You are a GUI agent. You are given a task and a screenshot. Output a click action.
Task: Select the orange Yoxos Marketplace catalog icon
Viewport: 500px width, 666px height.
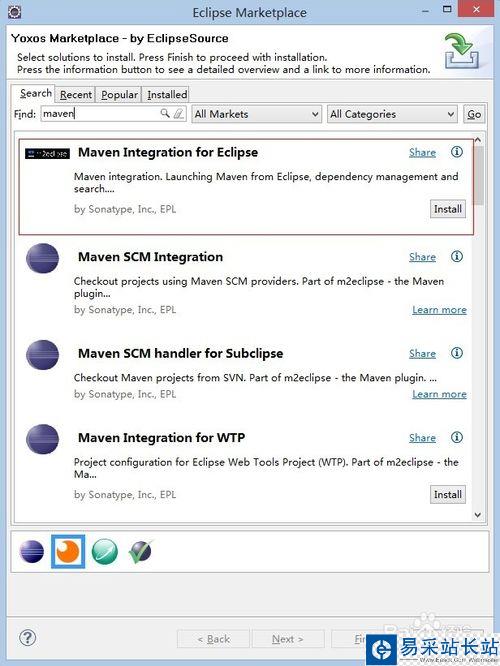(x=68, y=552)
